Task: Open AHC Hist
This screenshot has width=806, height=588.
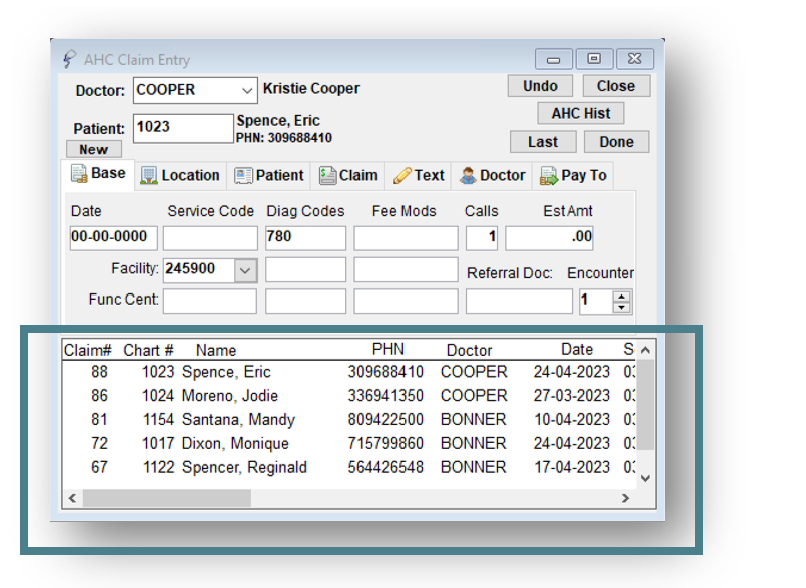Action: point(581,113)
